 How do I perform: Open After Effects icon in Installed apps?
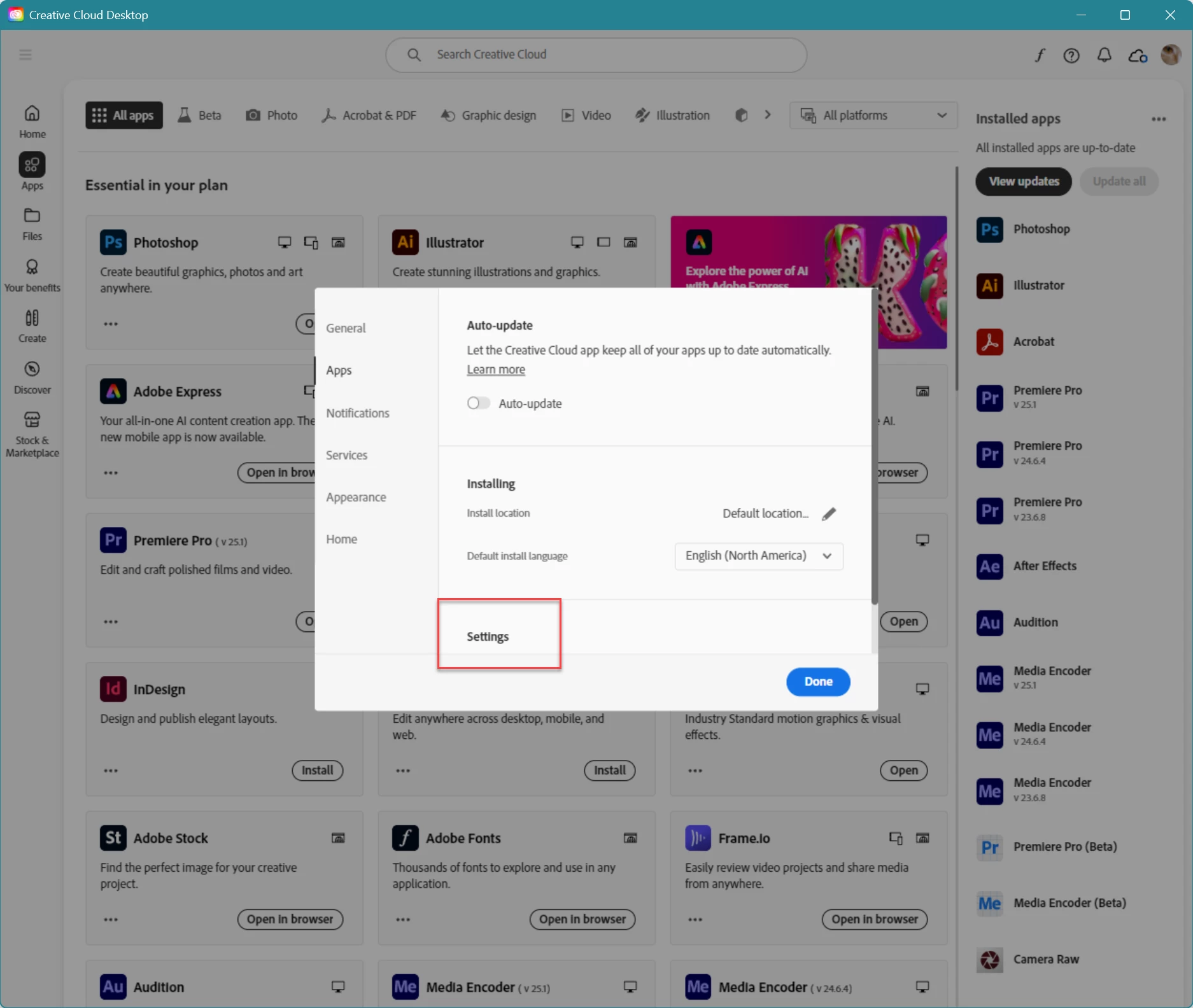pyautogui.click(x=990, y=566)
